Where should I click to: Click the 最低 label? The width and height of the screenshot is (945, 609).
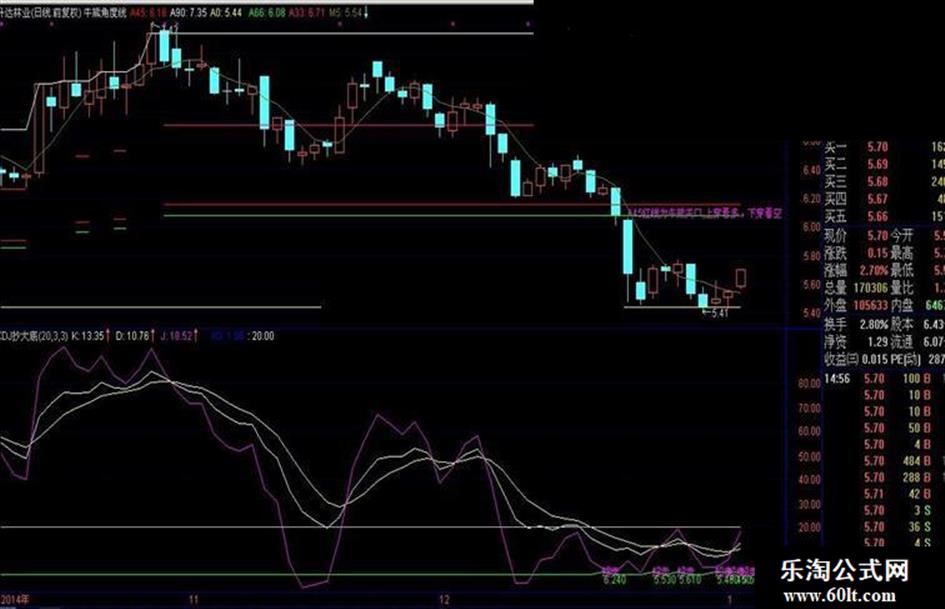click(902, 270)
